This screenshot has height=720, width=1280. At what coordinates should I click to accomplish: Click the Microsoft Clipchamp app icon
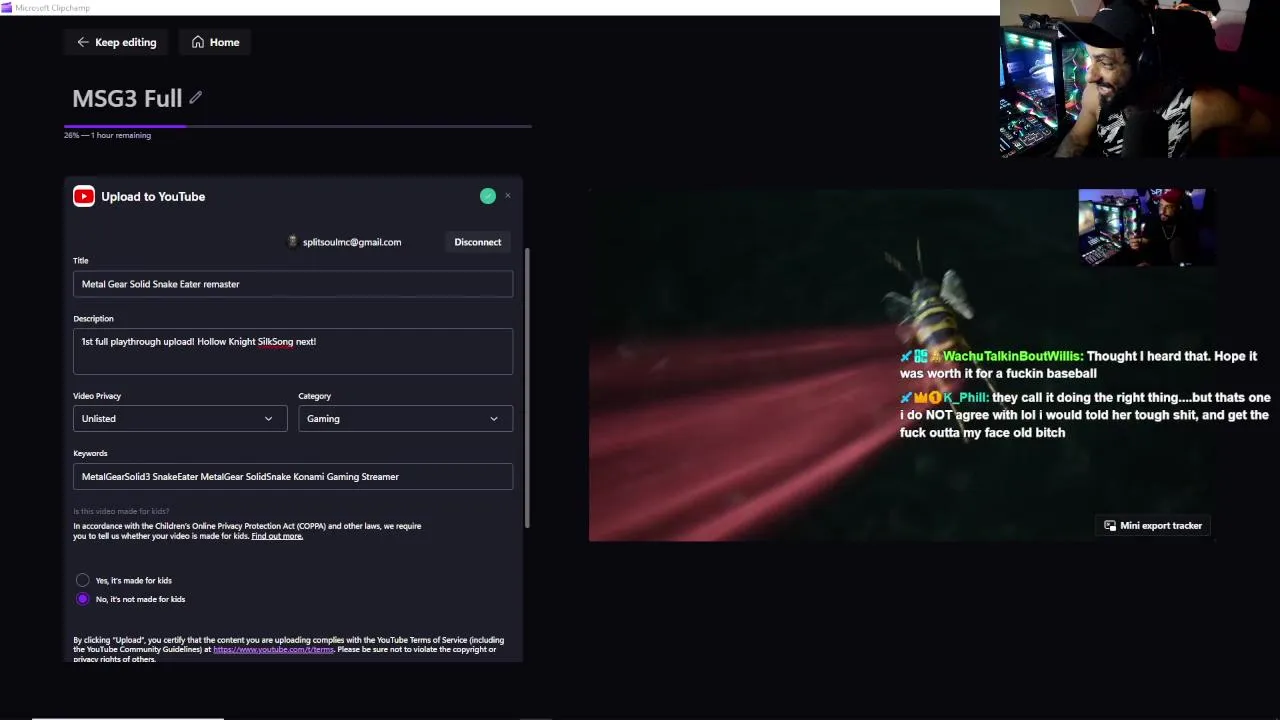pos(7,7)
